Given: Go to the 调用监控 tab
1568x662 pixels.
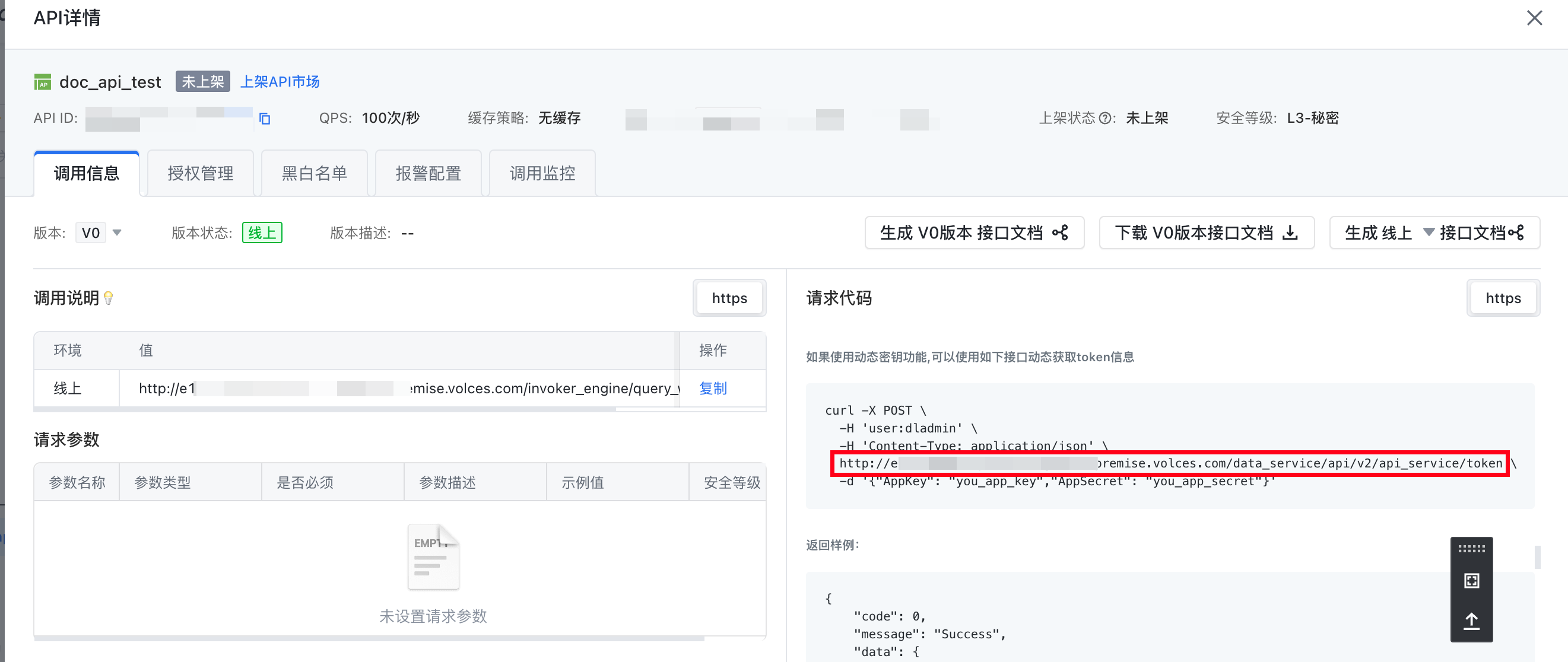Looking at the screenshot, I should click(542, 173).
